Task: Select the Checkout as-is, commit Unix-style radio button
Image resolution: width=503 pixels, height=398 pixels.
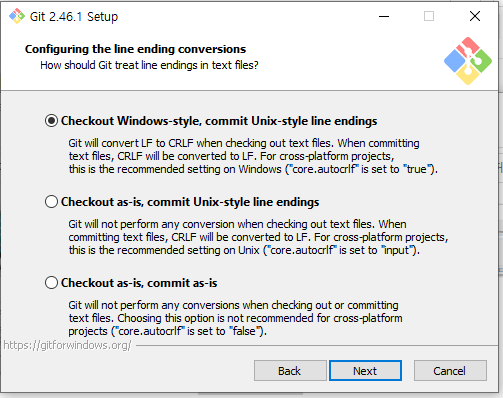Action: [x=51, y=202]
